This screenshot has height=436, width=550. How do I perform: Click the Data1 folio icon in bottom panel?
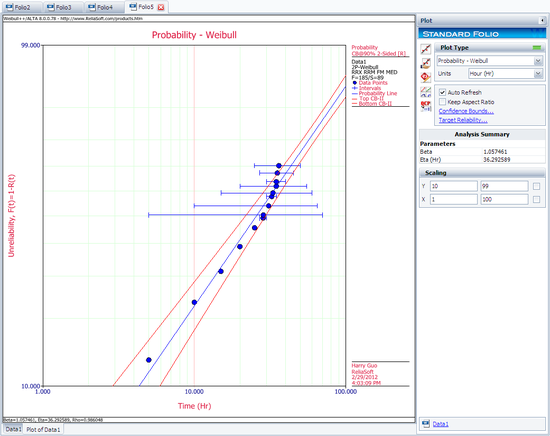[425, 424]
